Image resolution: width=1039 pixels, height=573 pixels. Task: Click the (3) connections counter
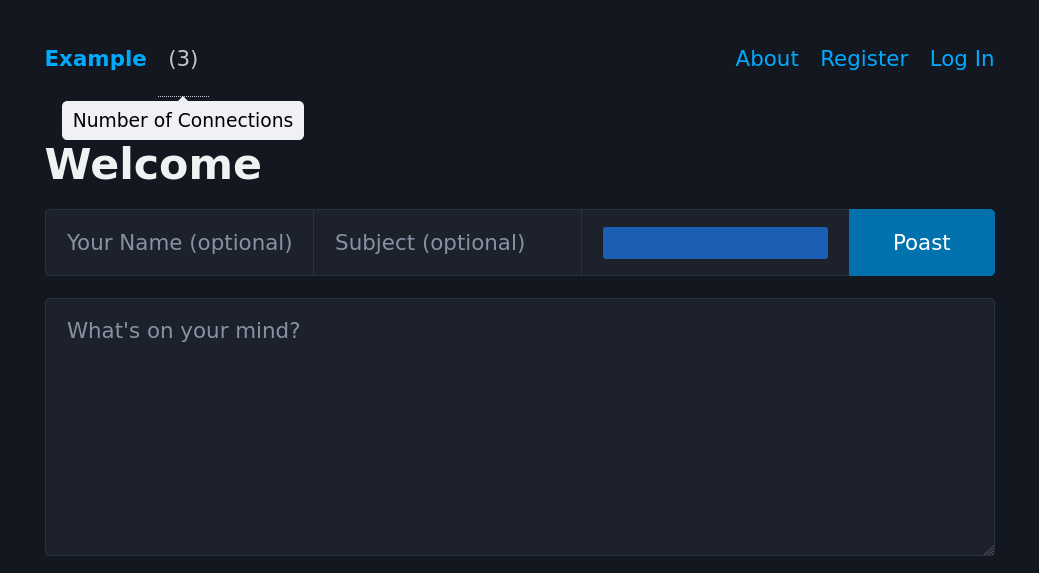183,59
